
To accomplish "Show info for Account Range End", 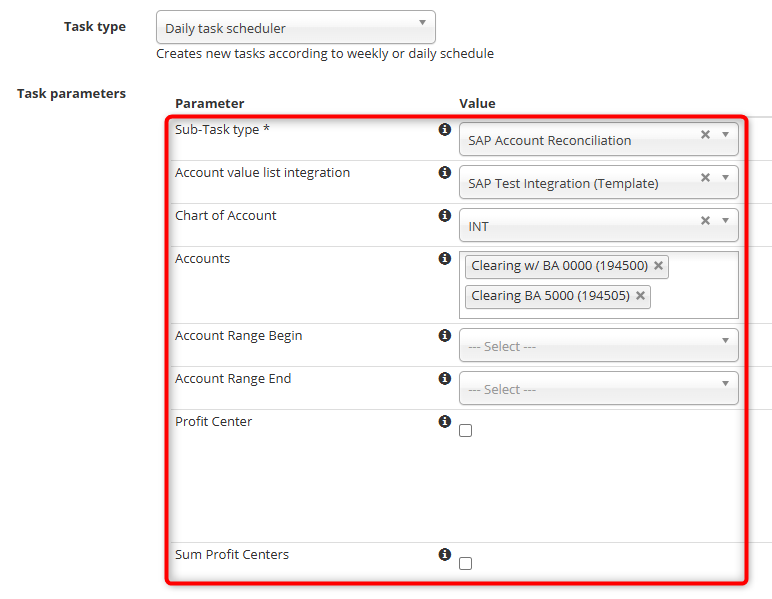I will [445, 379].
